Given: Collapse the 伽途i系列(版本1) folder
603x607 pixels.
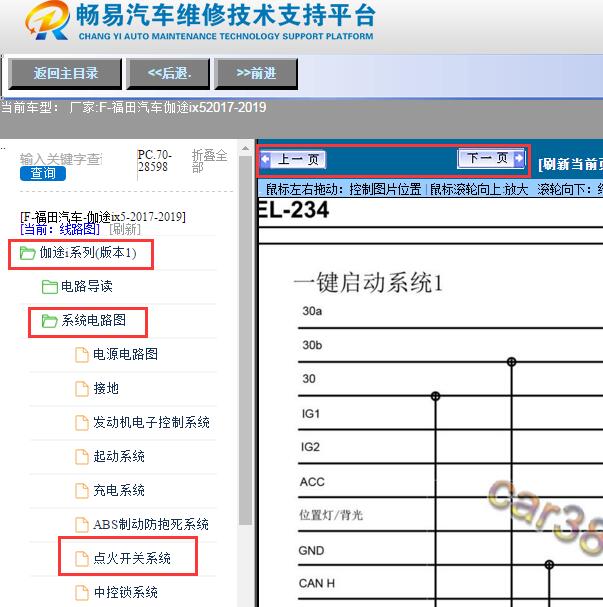Looking at the screenshot, I should point(88,253).
